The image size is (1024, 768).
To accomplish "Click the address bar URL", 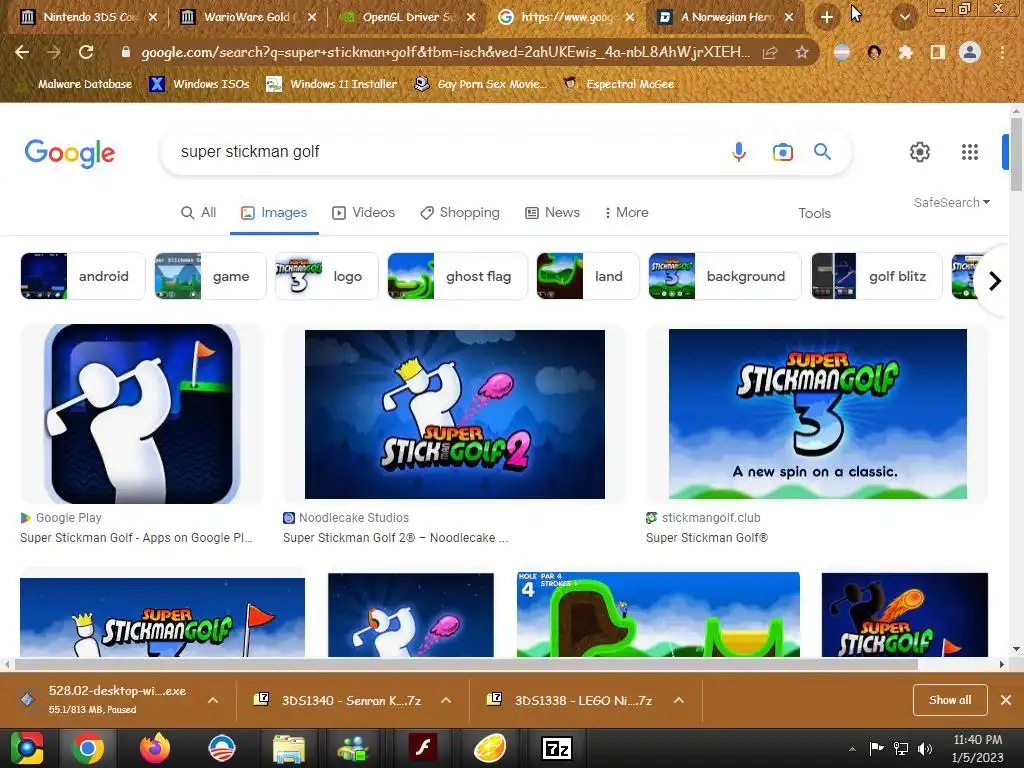I will pos(445,52).
